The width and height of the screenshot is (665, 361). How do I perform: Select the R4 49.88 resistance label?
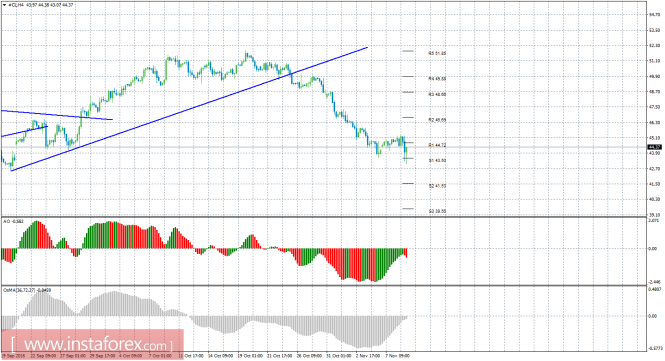pos(437,79)
